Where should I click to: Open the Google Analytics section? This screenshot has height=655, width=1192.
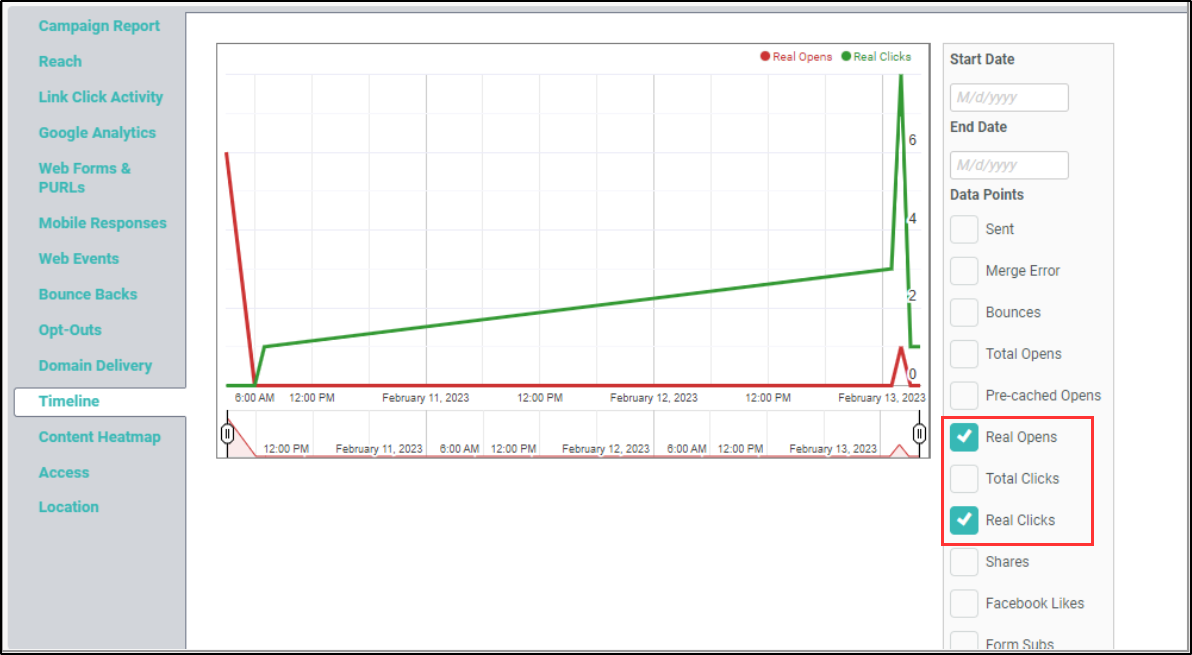pyautogui.click(x=97, y=133)
